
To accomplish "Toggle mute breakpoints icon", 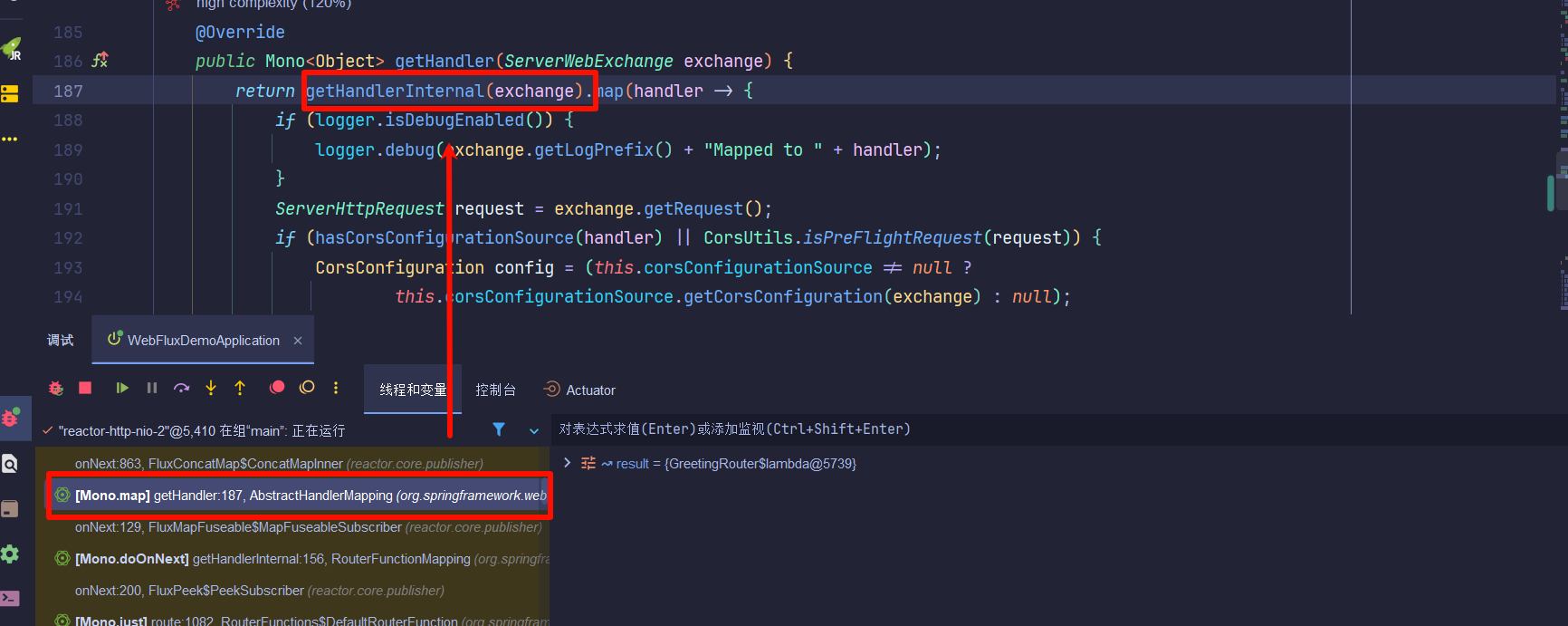I will [x=307, y=388].
